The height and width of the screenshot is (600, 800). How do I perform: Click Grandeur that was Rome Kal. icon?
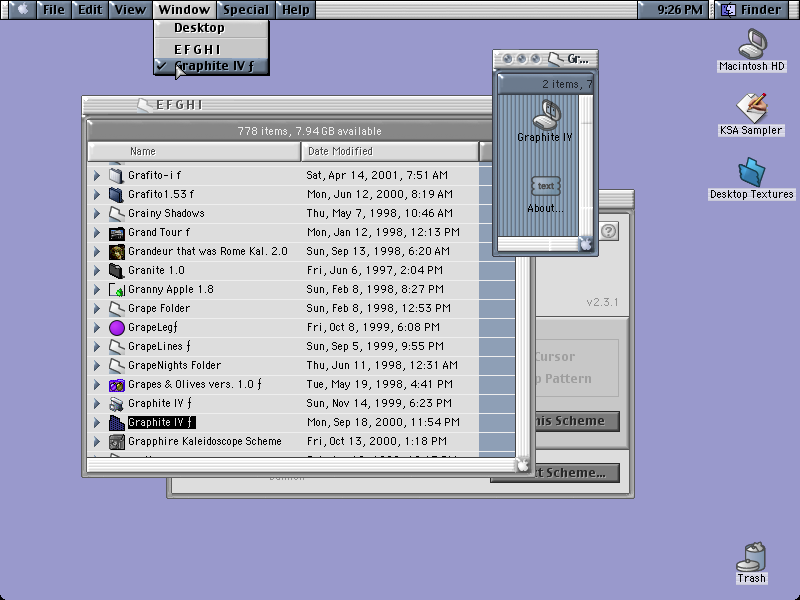116,252
